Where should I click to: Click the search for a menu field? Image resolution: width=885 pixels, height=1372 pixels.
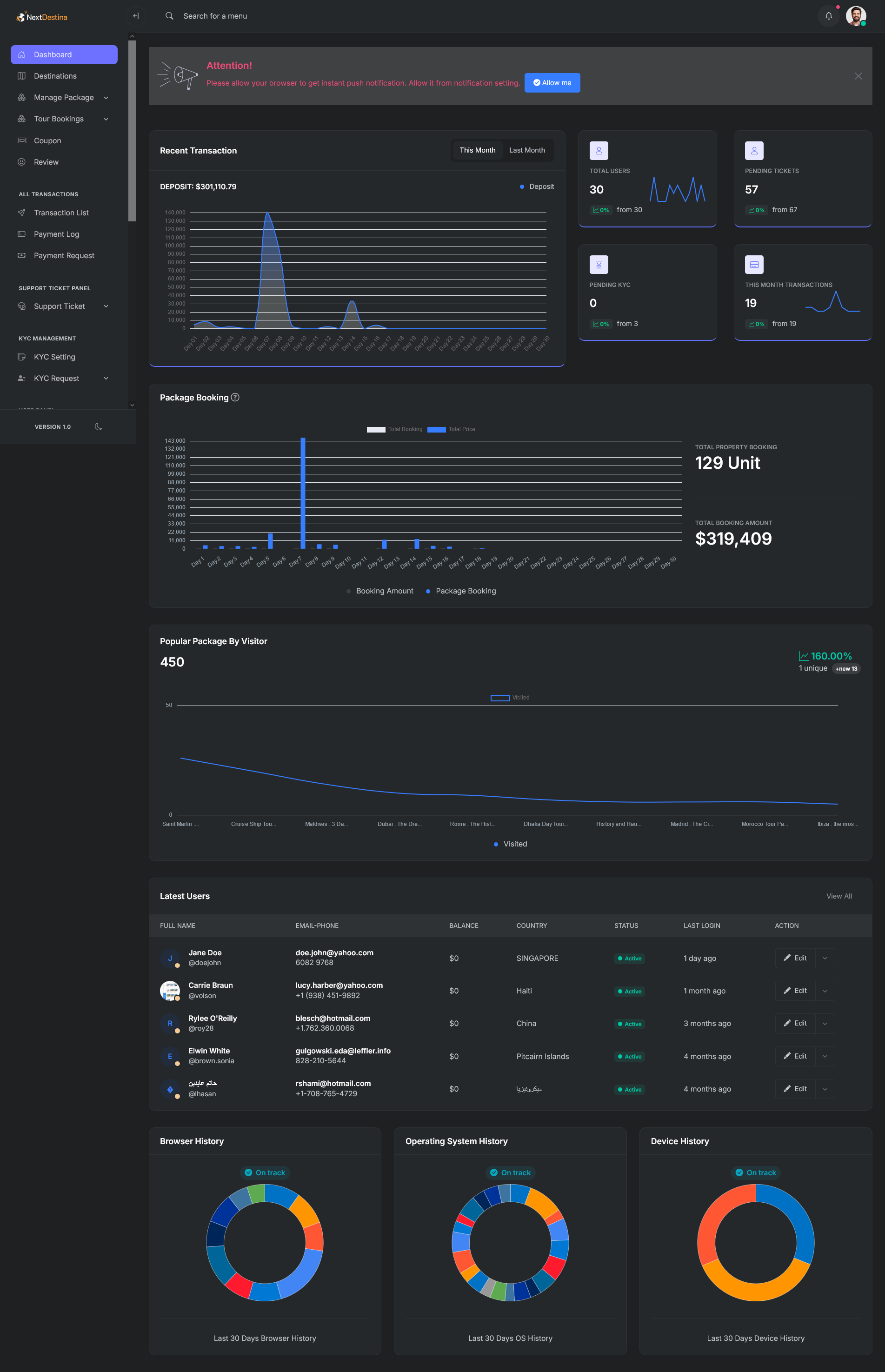[215, 16]
